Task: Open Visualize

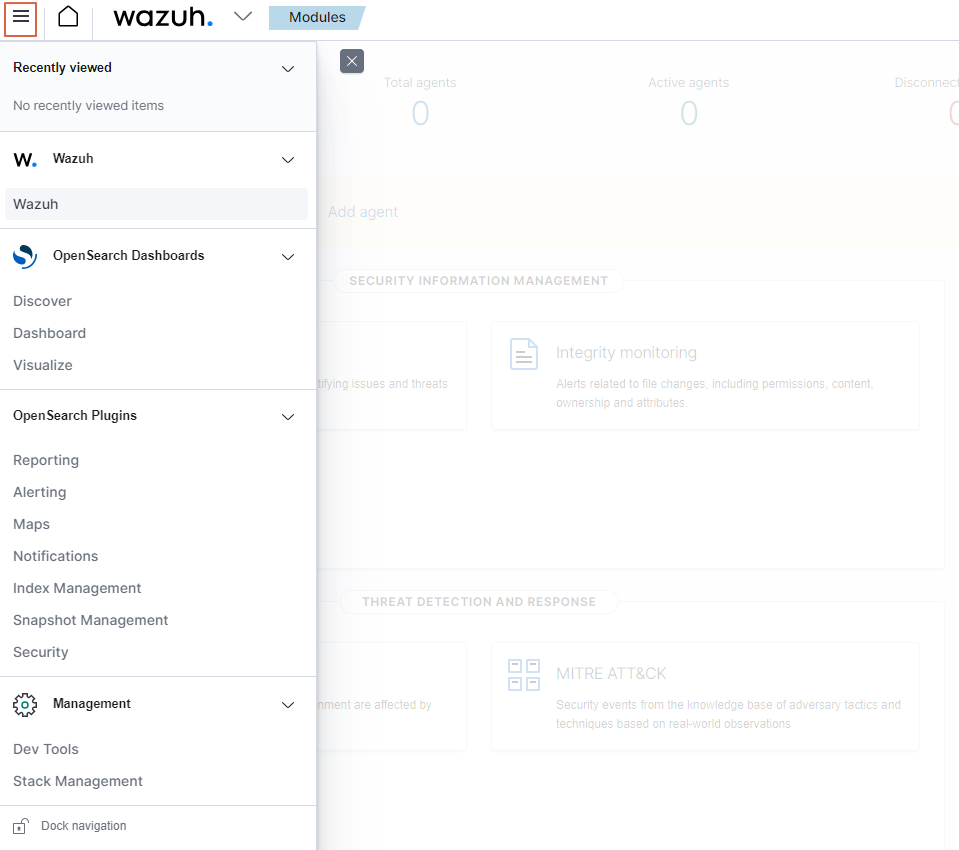Action: coord(43,365)
